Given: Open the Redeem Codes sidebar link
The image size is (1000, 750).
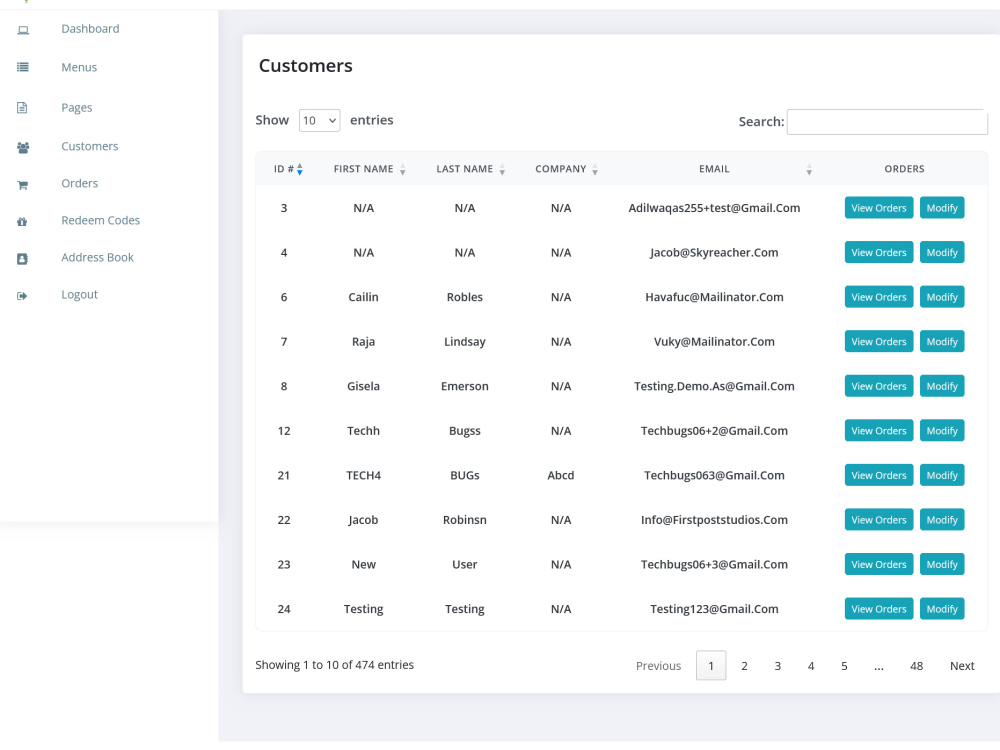Looking at the screenshot, I should pyautogui.click(x=100, y=220).
